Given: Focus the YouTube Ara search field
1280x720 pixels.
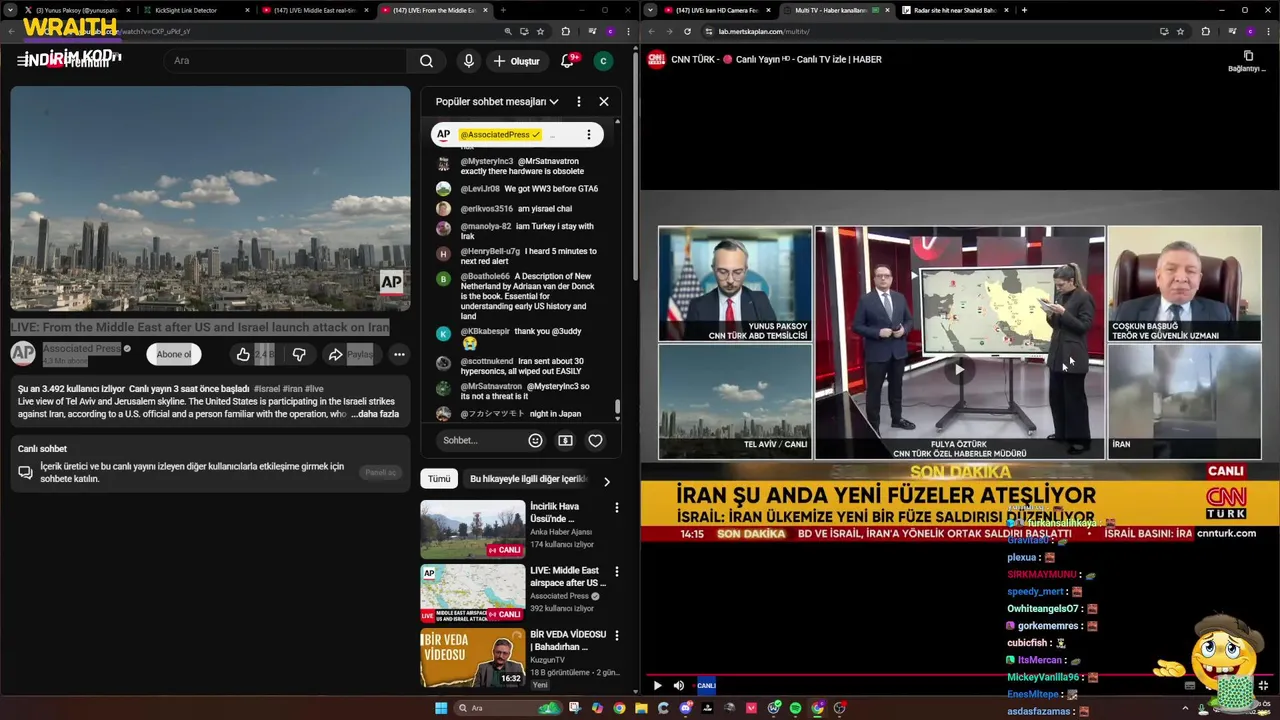Looking at the screenshot, I should [x=285, y=61].
